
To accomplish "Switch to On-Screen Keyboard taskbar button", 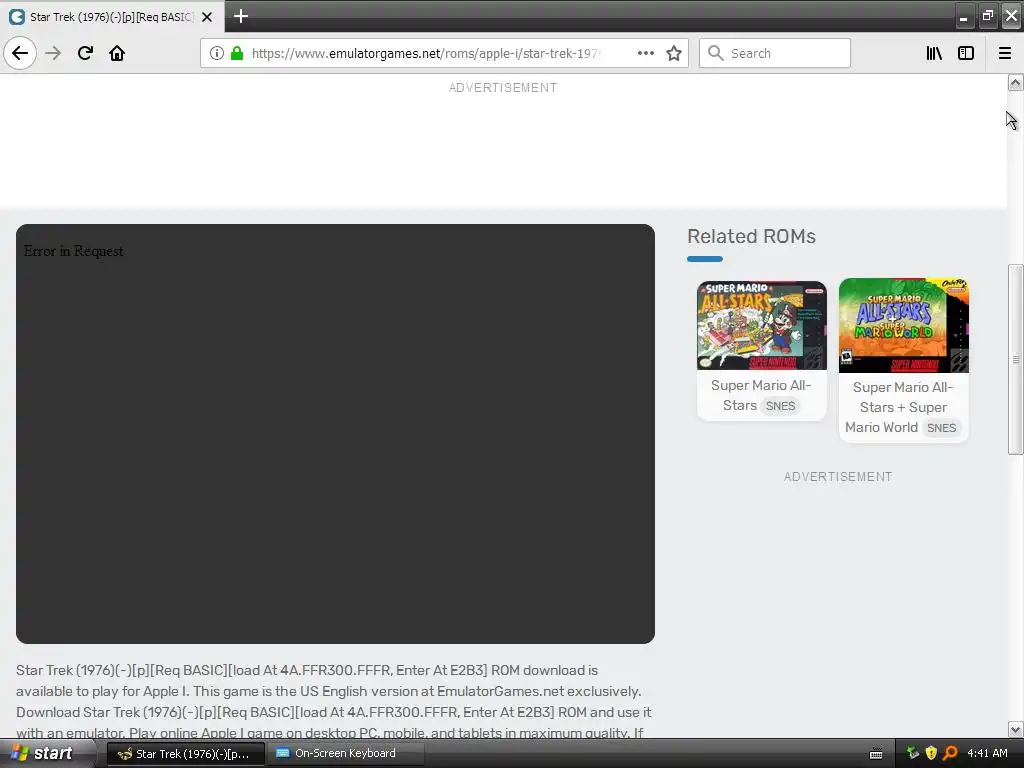I will click(x=346, y=754).
